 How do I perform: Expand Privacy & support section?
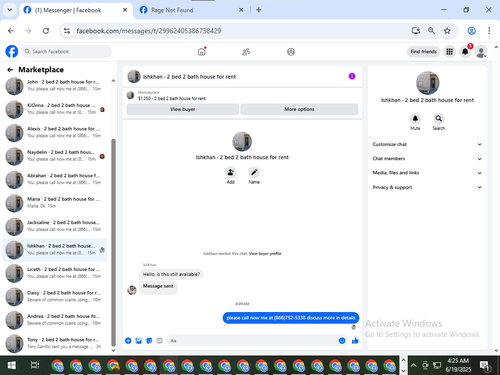point(427,187)
